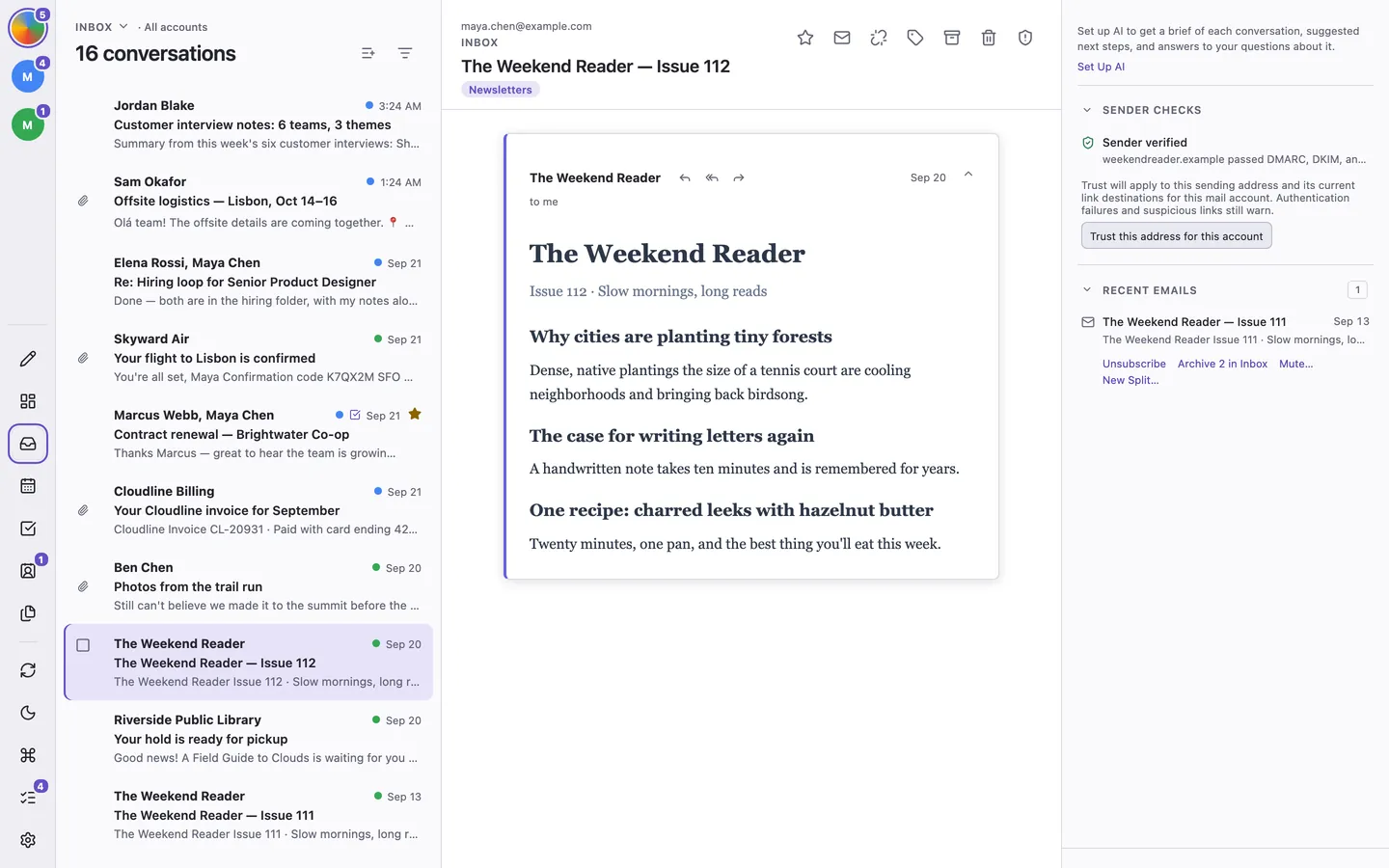This screenshot has height=868, width=1389.
Task: Open contacts icon with badge 1
Action: [28, 571]
